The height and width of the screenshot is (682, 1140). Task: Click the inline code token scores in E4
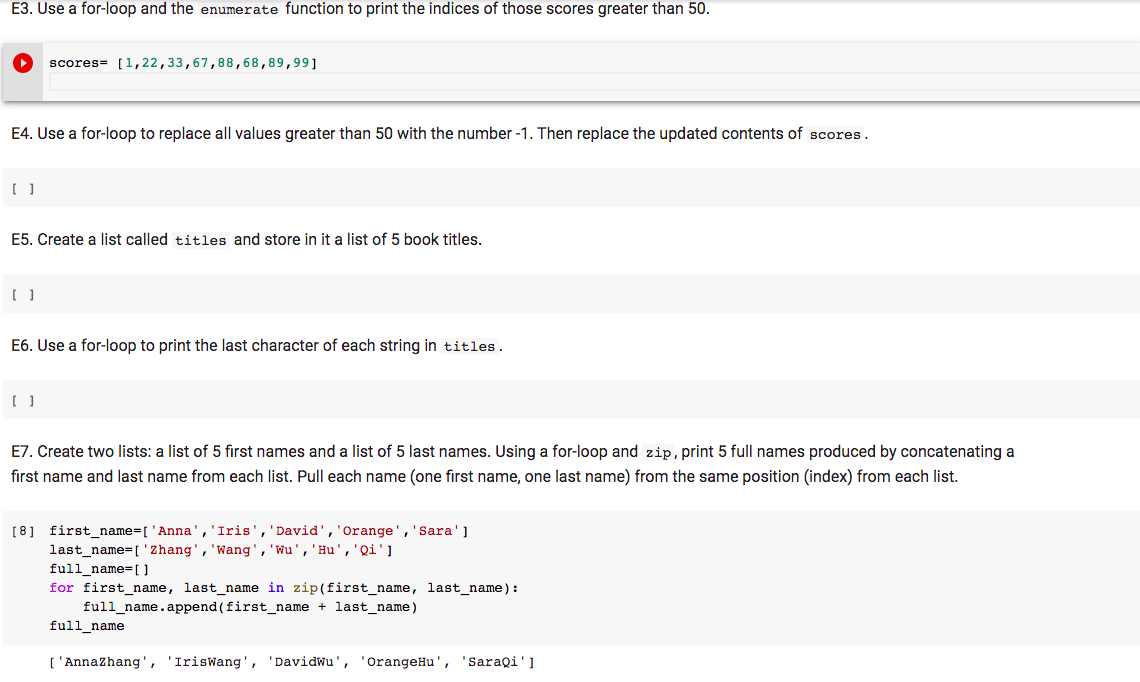click(836, 134)
